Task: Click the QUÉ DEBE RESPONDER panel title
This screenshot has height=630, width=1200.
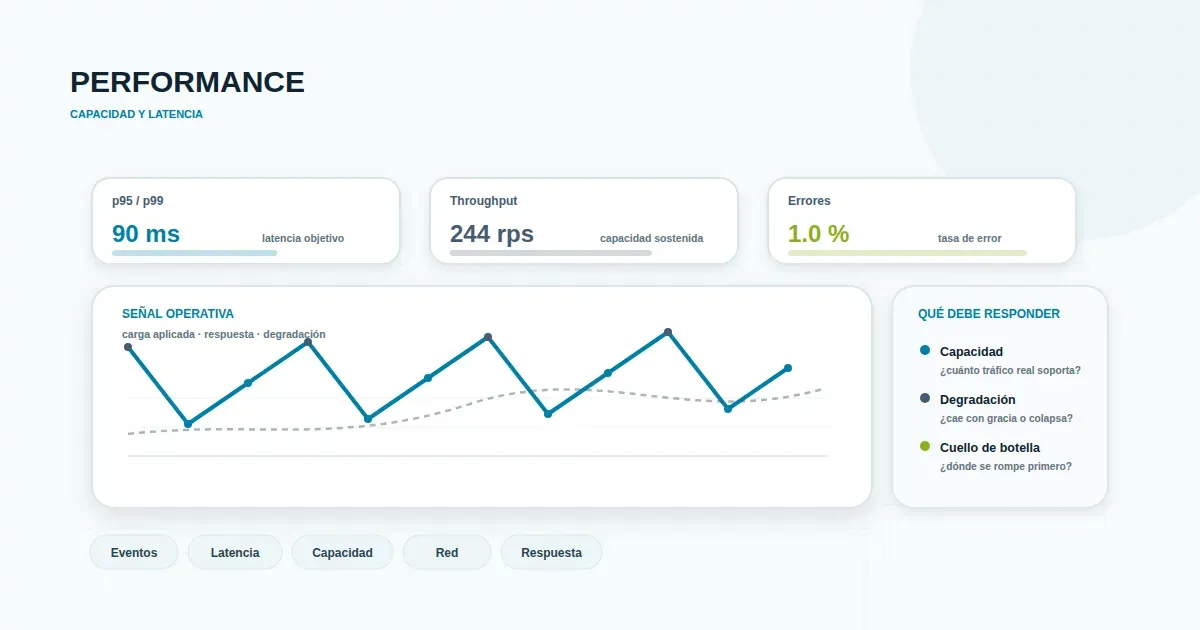Action: (x=989, y=314)
